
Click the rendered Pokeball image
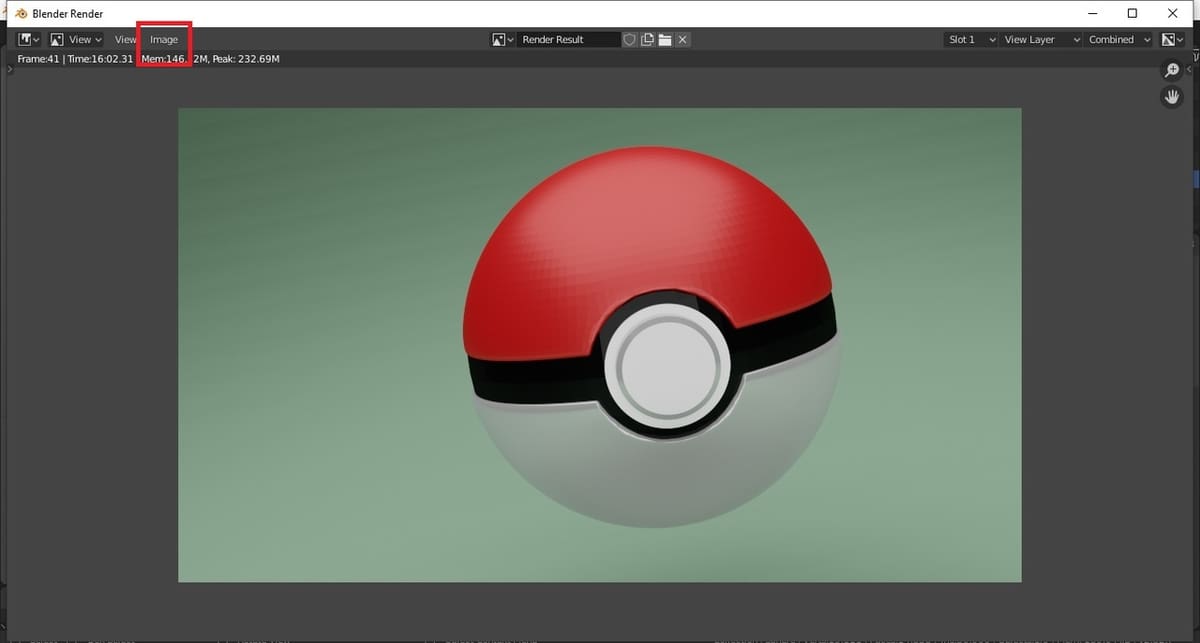pos(600,345)
